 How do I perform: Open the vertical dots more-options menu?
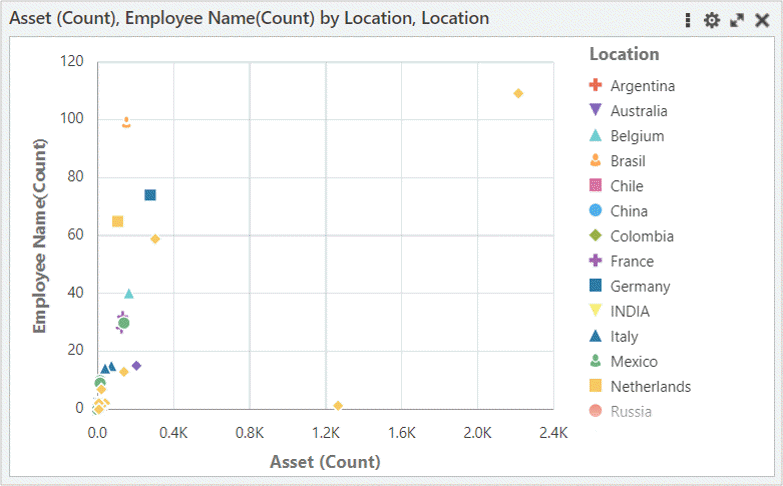click(x=688, y=20)
